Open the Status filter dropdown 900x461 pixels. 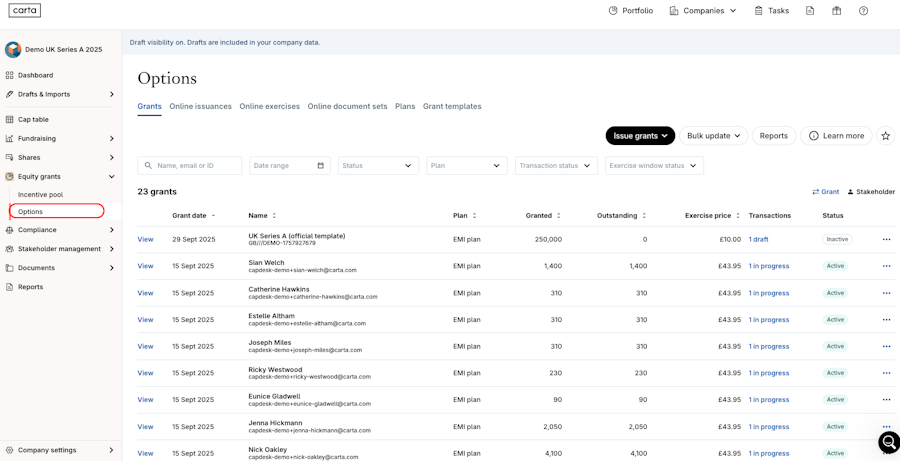[x=377, y=166]
